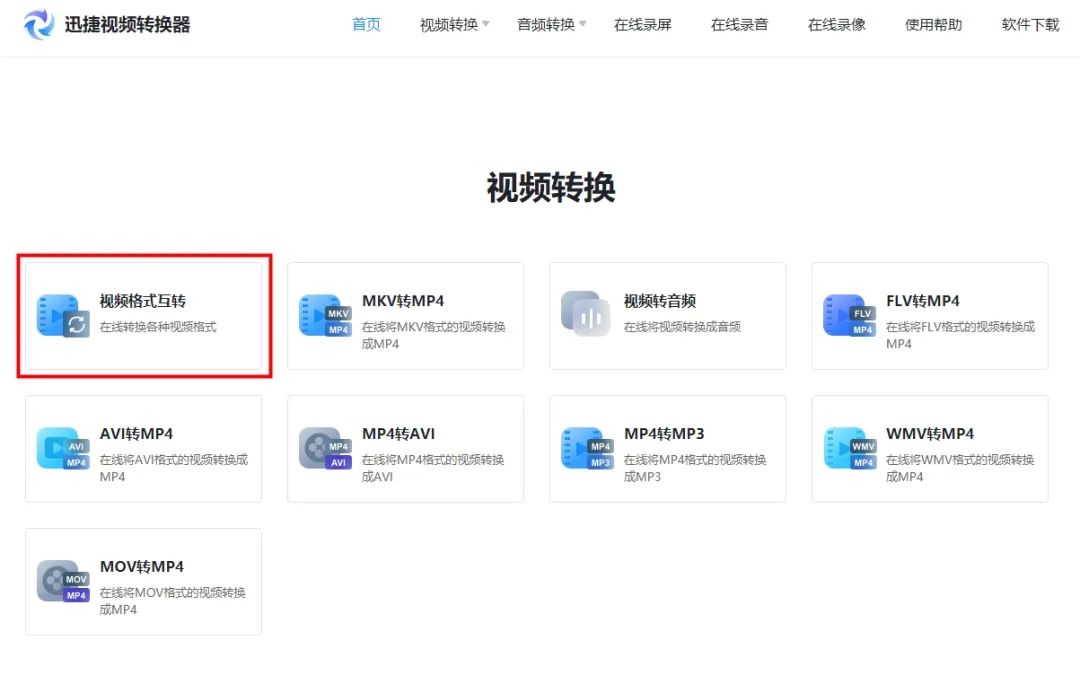Open the AVI转MP4 title link
The height and width of the screenshot is (693, 1080).
click(136, 434)
